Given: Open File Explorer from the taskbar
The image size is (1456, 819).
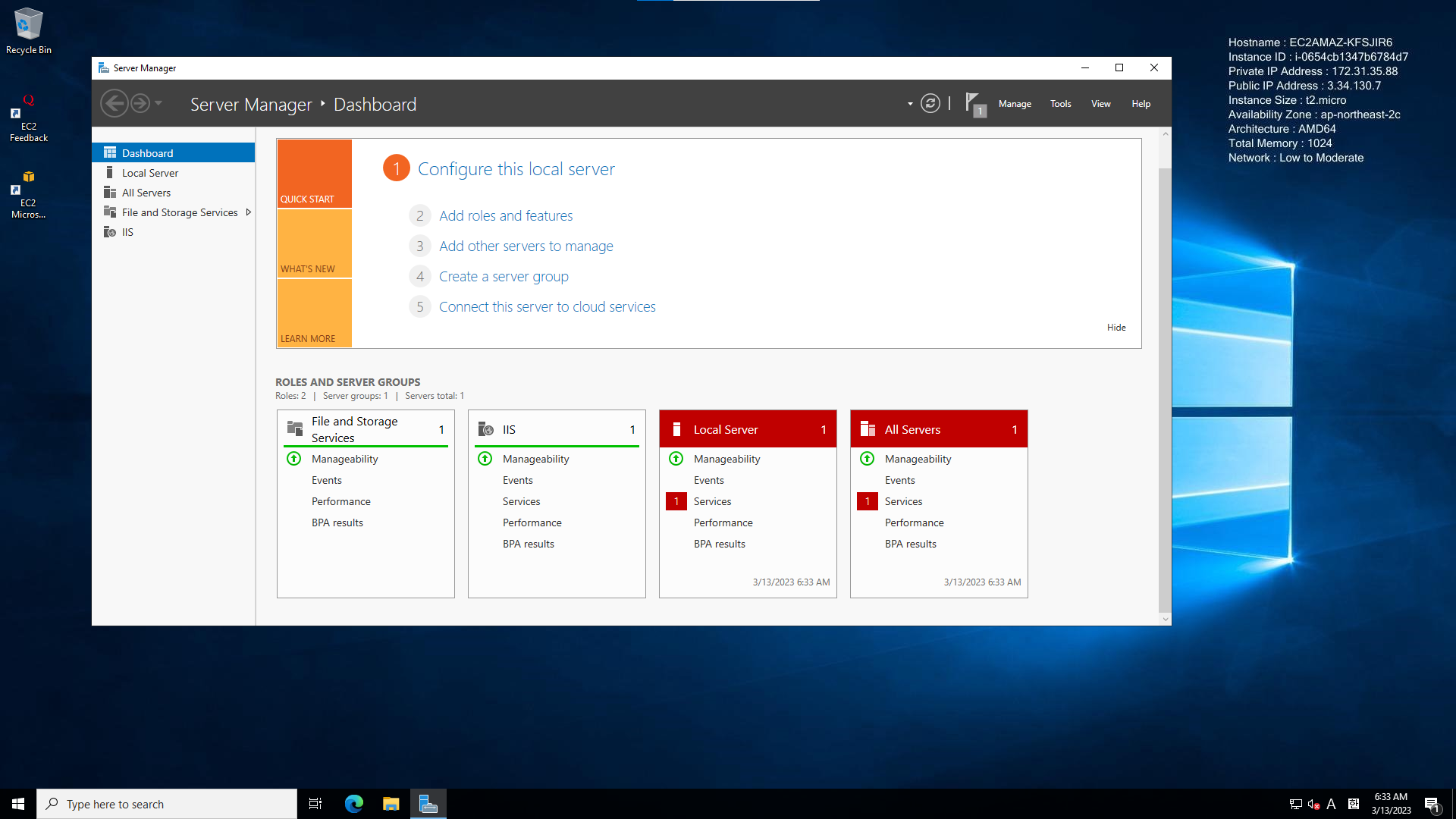Looking at the screenshot, I should click(x=391, y=804).
